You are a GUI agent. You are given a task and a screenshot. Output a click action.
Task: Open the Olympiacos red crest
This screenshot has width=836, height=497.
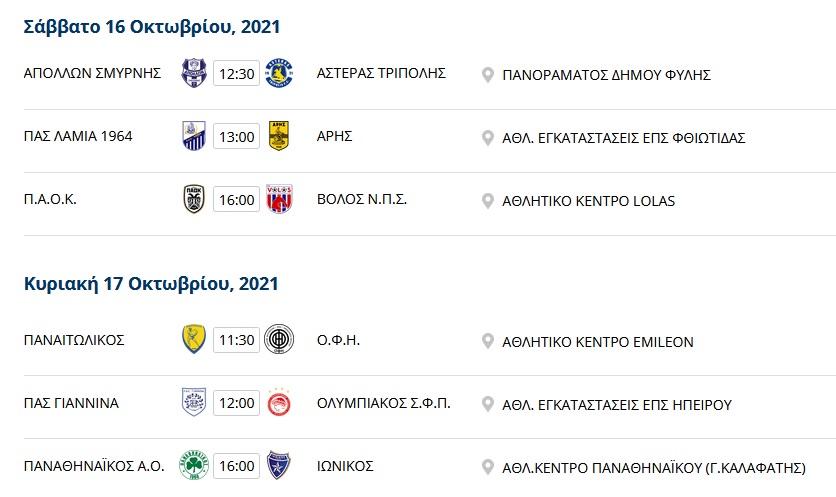(x=279, y=403)
